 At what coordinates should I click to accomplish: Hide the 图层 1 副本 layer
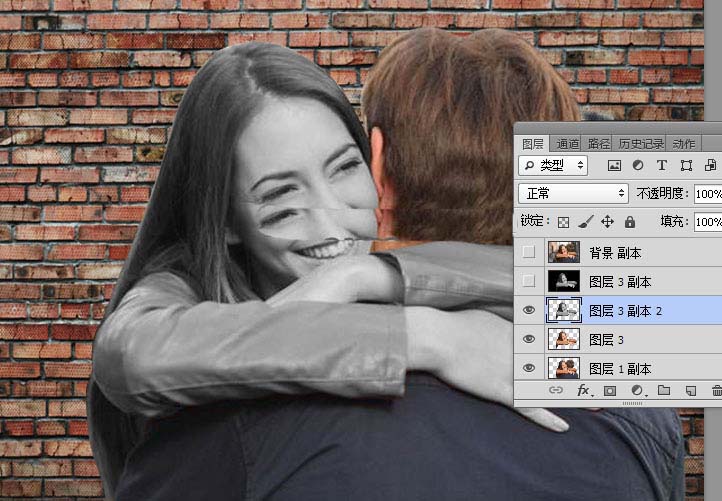529,368
